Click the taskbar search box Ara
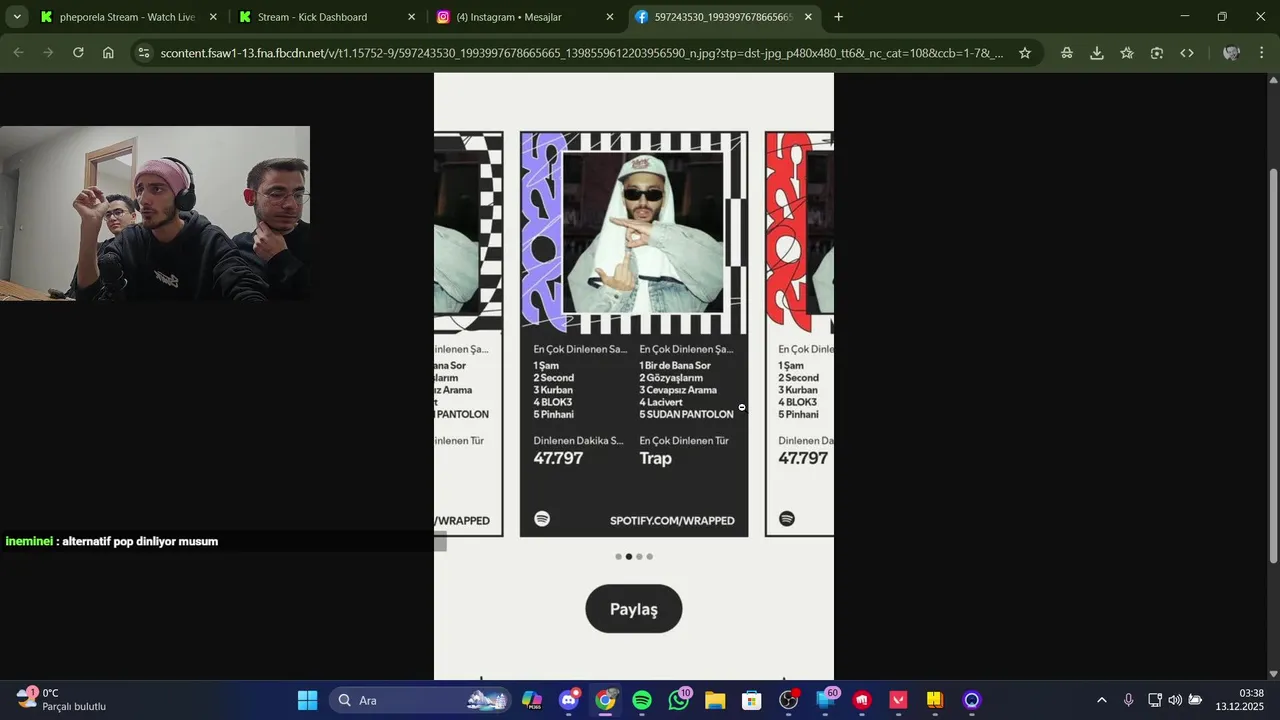The height and width of the screenshot is (720, 1280). click(x=420, y=700)
